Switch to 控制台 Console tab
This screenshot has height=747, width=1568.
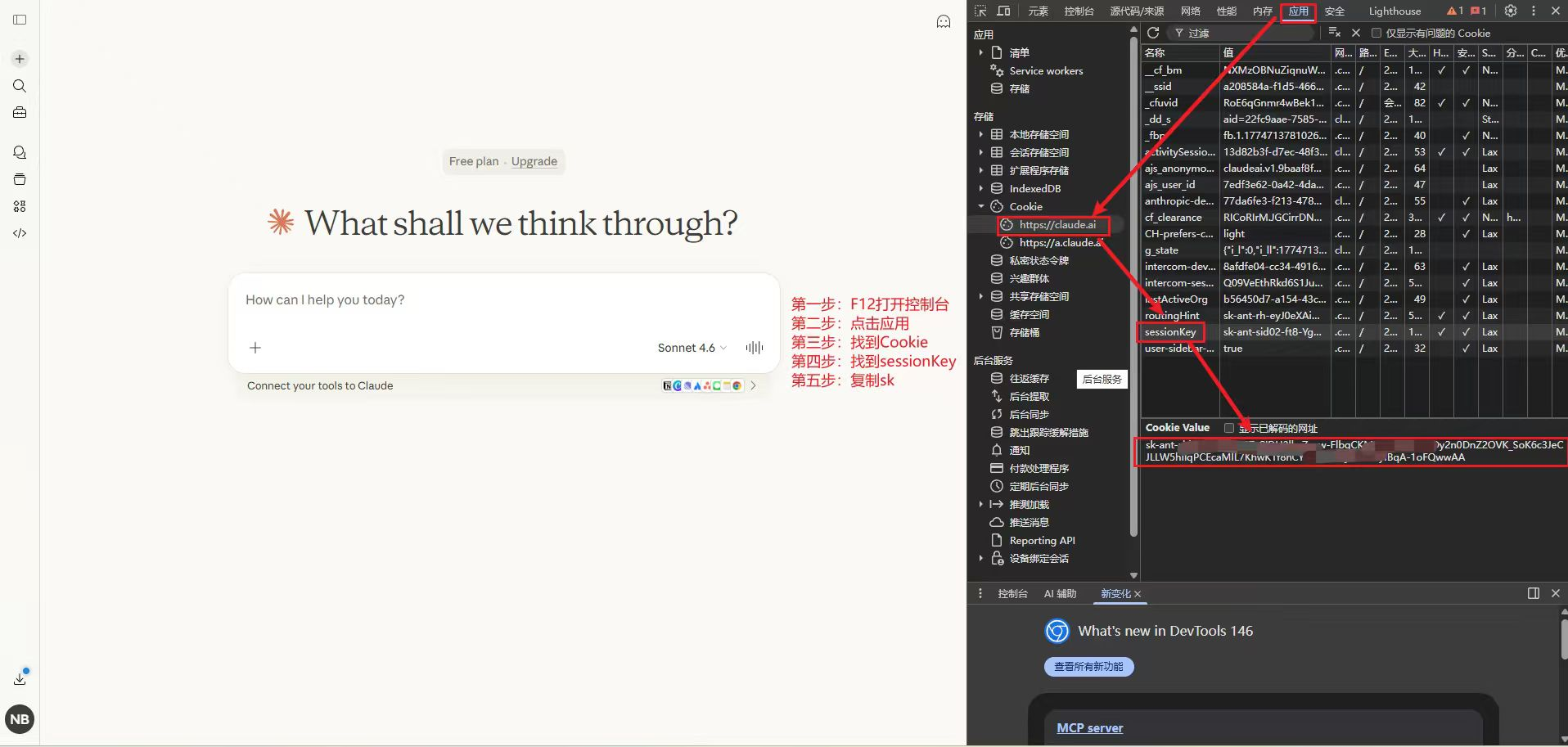click(1079, 11)
